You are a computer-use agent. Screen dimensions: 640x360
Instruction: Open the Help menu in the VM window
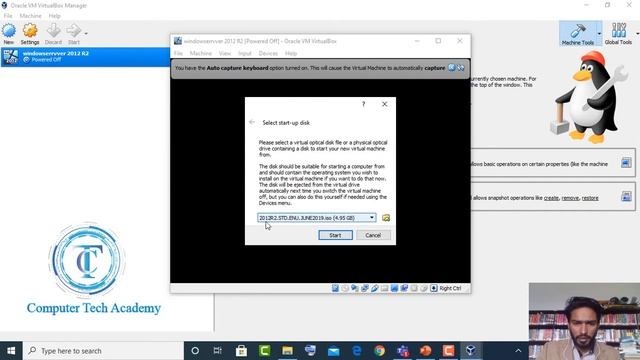pyautogui.click(x=291, y=53)
